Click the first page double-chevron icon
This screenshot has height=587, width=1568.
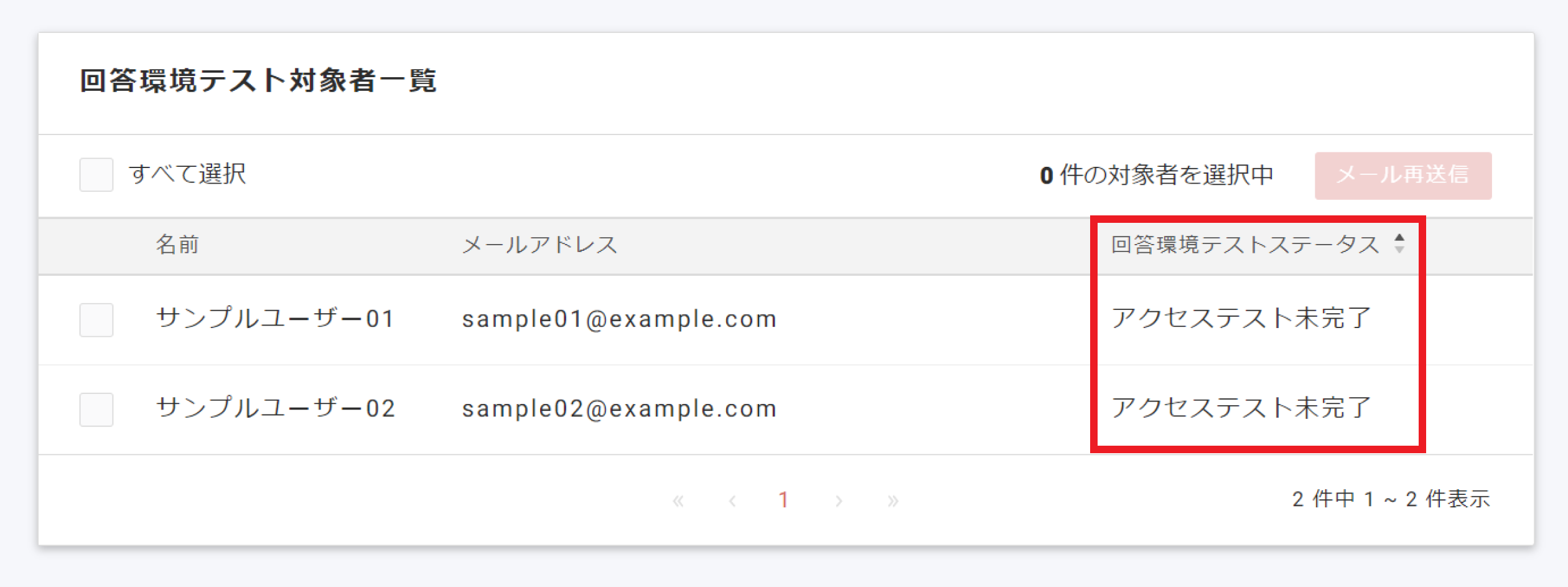pyautogui.click(x=678, y=500)
